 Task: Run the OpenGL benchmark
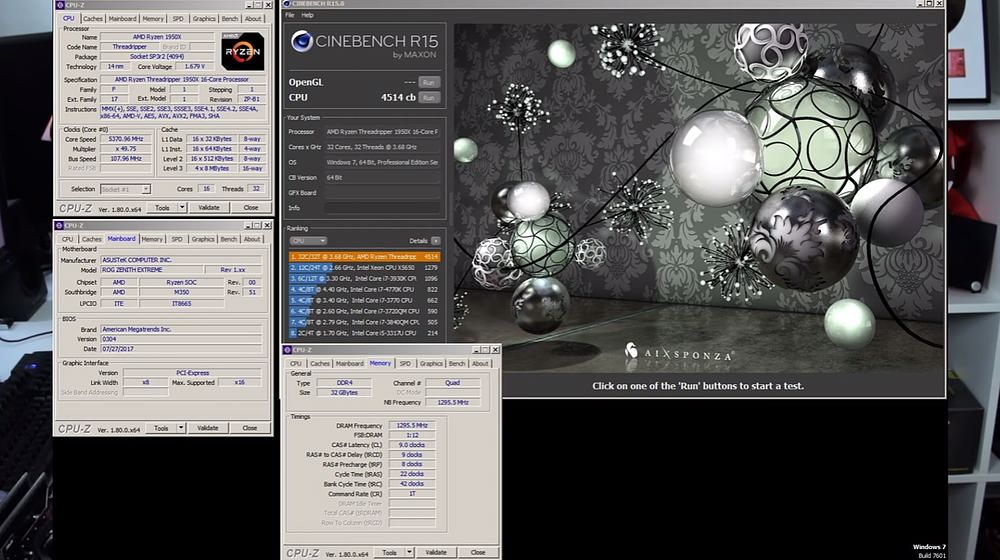pyautogui.click(x=429, y=82)
